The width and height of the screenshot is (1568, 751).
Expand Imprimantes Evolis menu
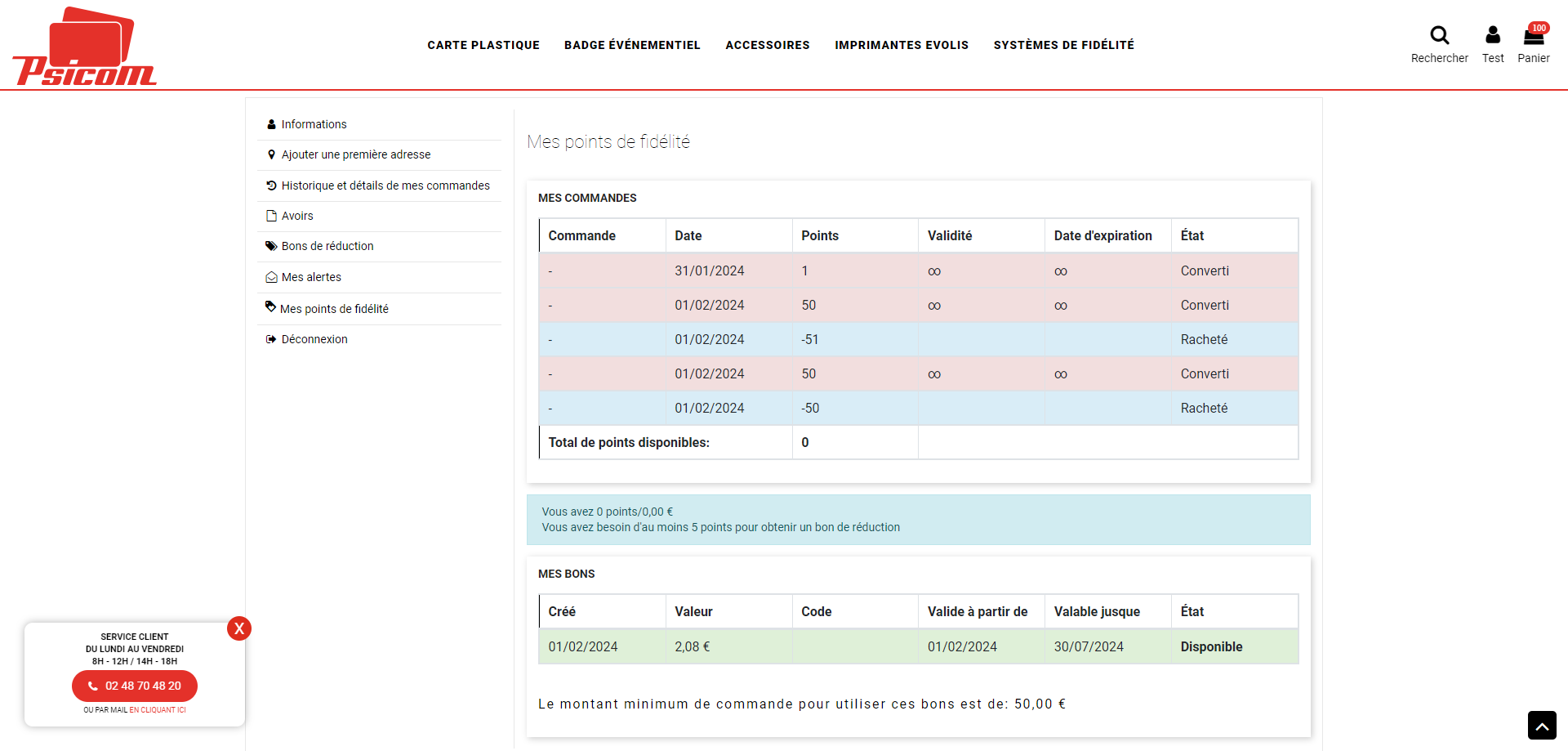click(902, 45)
